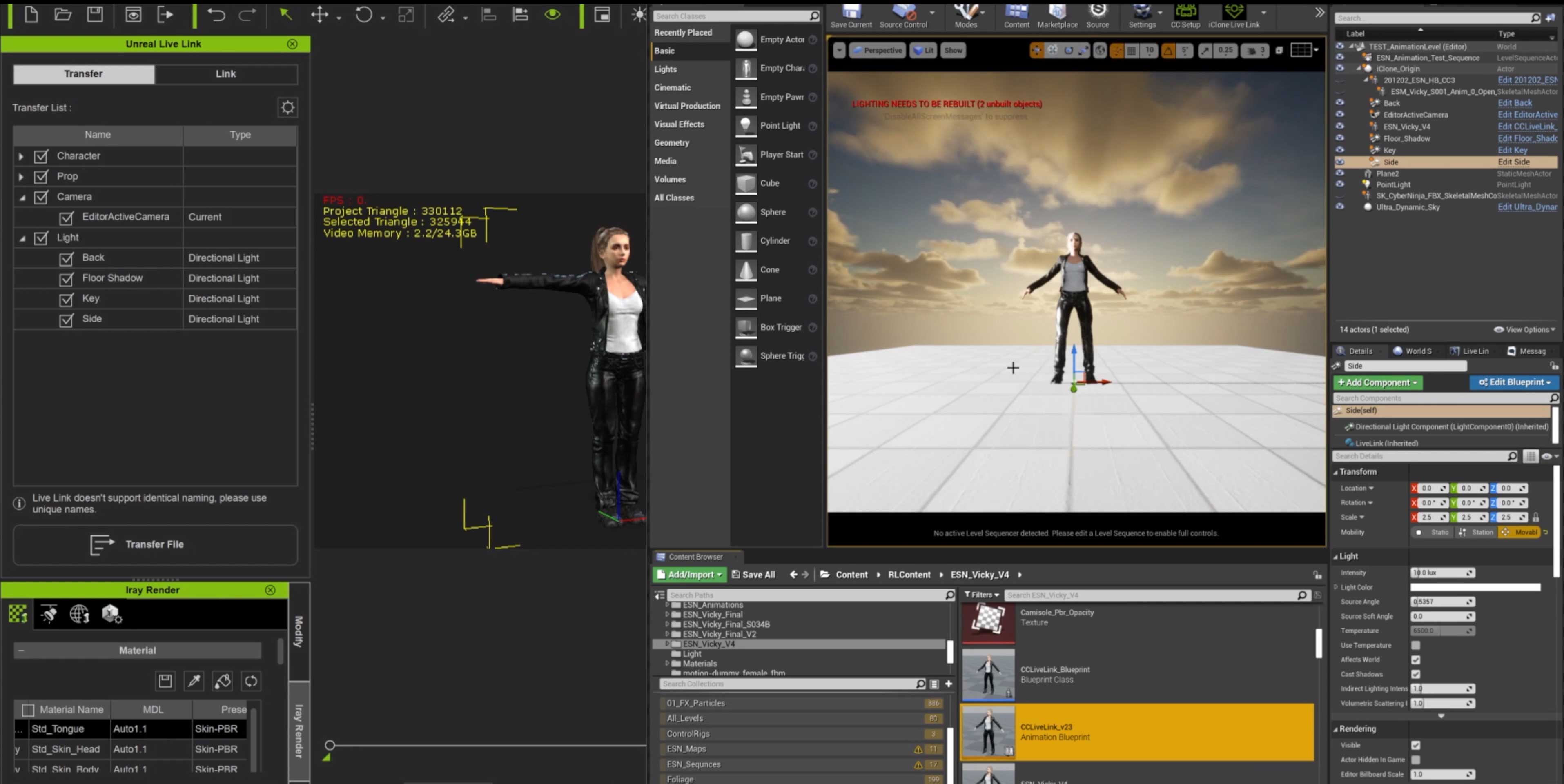Save the iClone project with floppy icon
The image size is (1564, 784).
tap(95, 15)
